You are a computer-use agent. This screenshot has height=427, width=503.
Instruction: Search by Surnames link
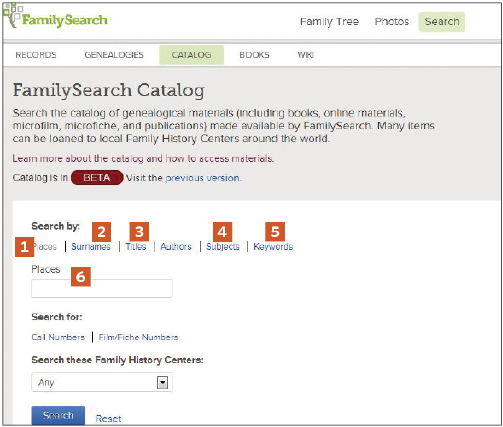pos(91,247)
